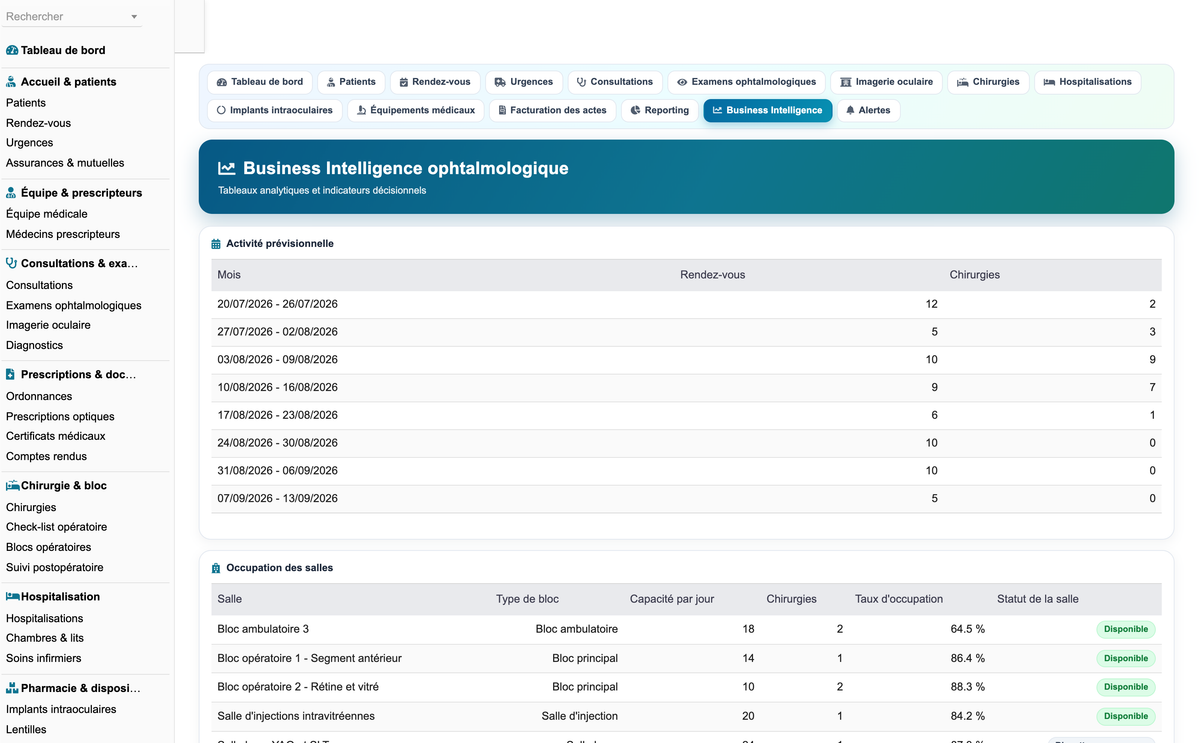The width and height of the screenshot is (1200, 743).
Task: Open the Imagerie oculaire tab
Action: click(886, 82)
